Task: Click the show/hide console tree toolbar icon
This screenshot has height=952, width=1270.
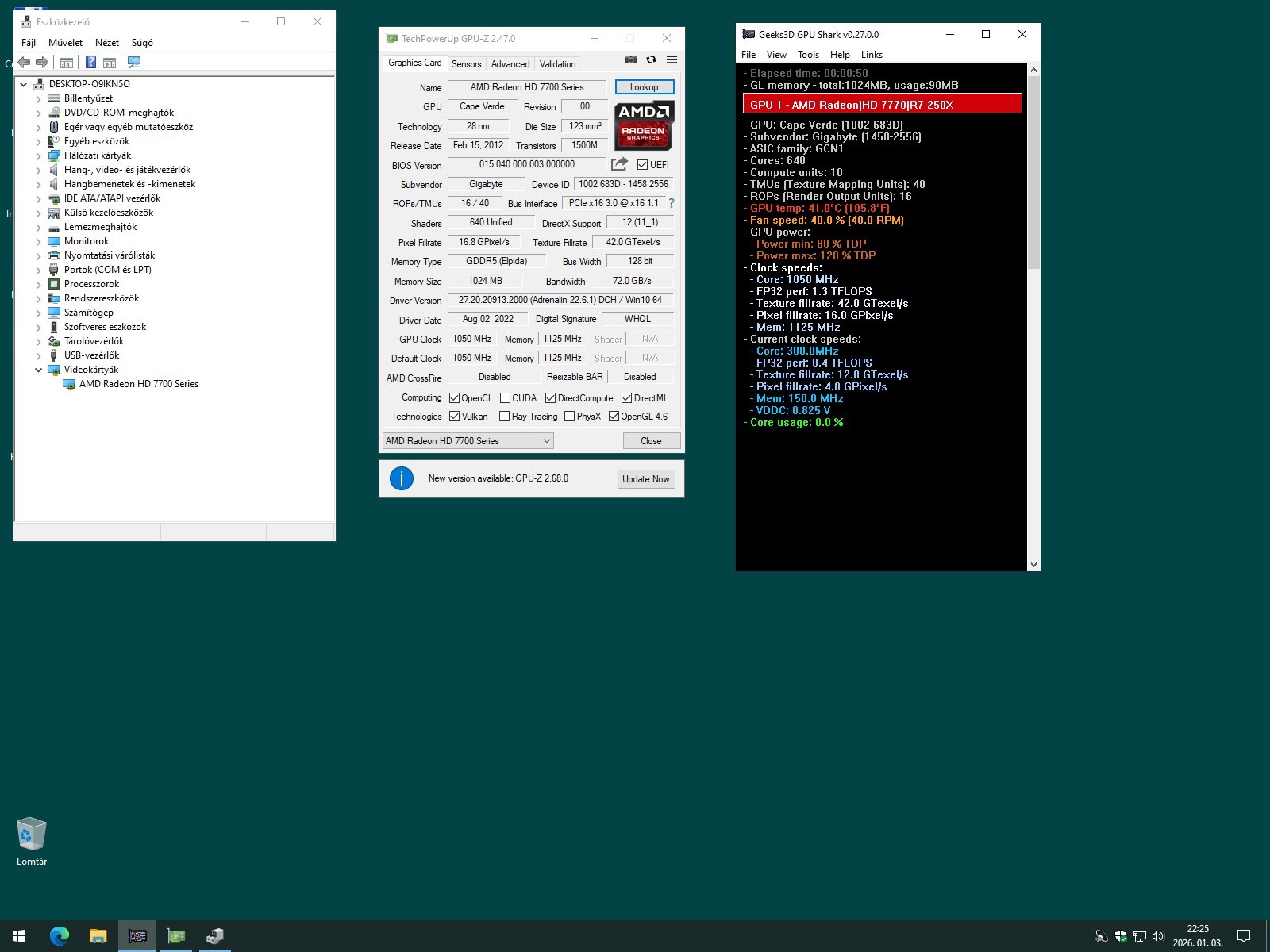Action: coord(67,62)
